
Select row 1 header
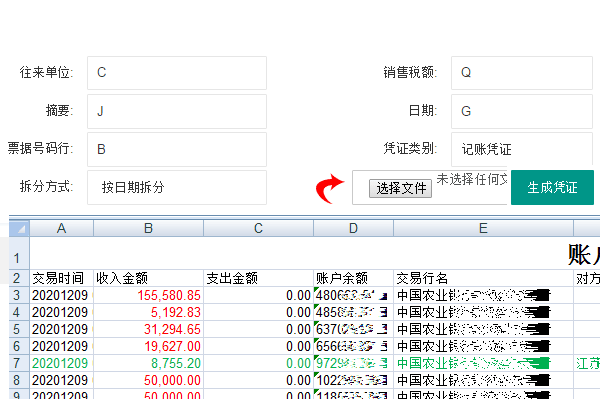(x=19, y=253)
